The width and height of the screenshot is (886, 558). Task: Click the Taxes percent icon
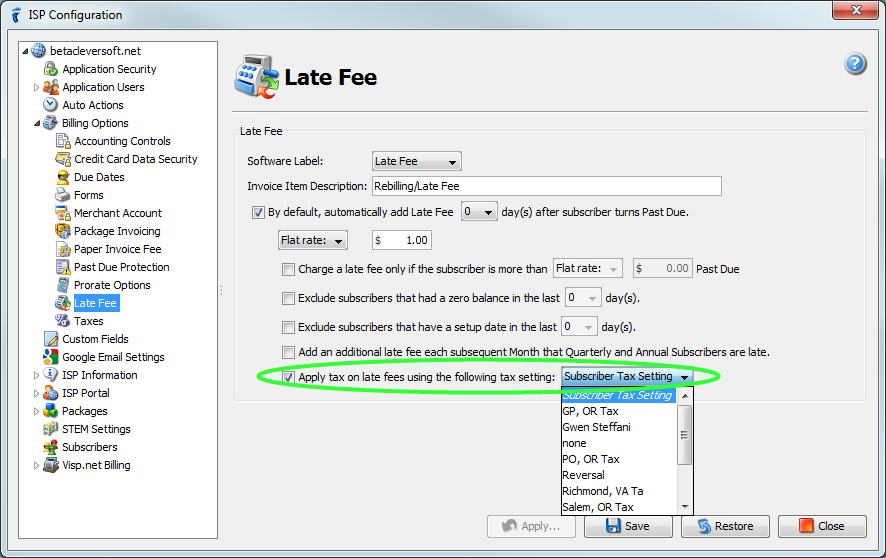click(63, 321)
